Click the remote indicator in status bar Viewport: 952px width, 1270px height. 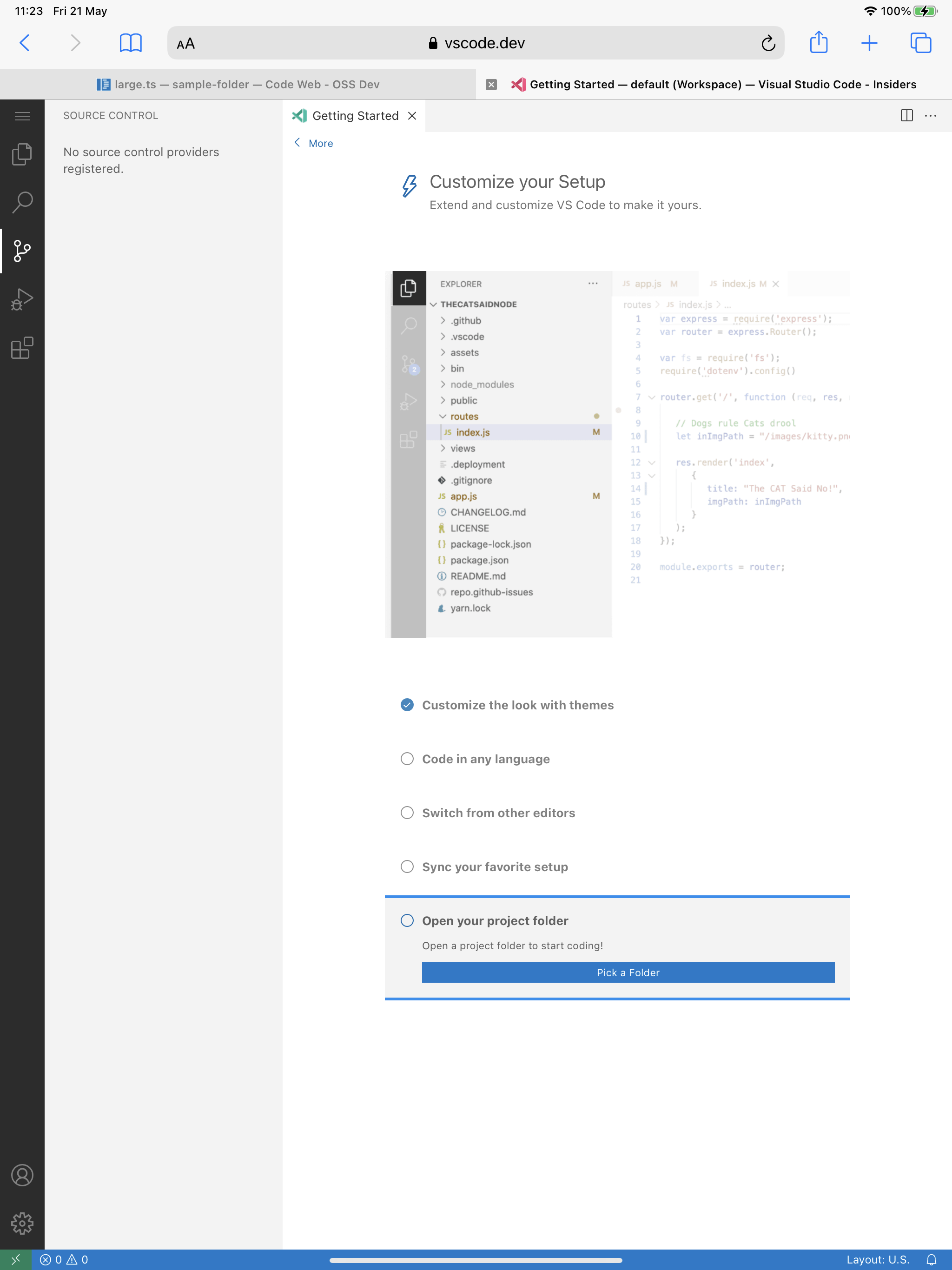tap(15, 1259)
